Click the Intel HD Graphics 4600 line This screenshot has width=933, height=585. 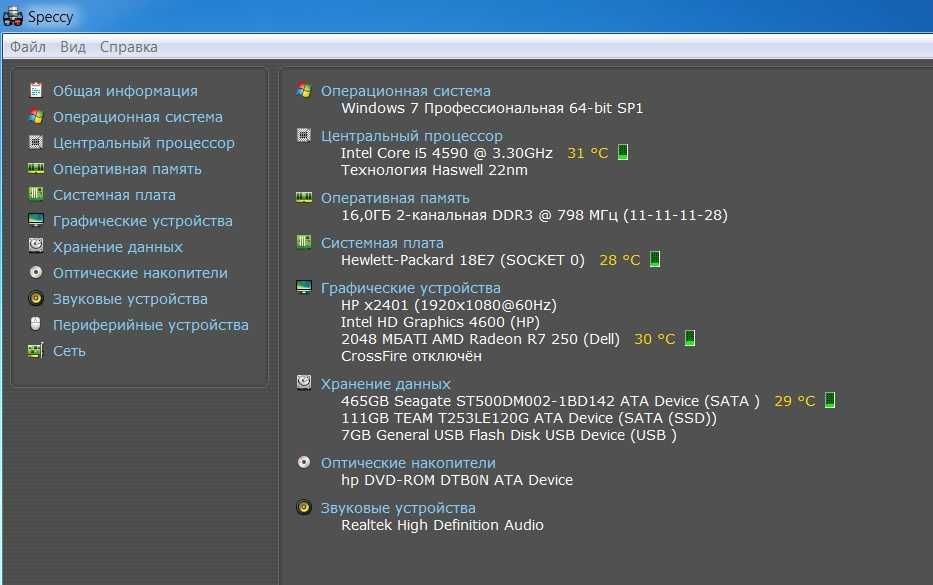click(x=440, y=323)
